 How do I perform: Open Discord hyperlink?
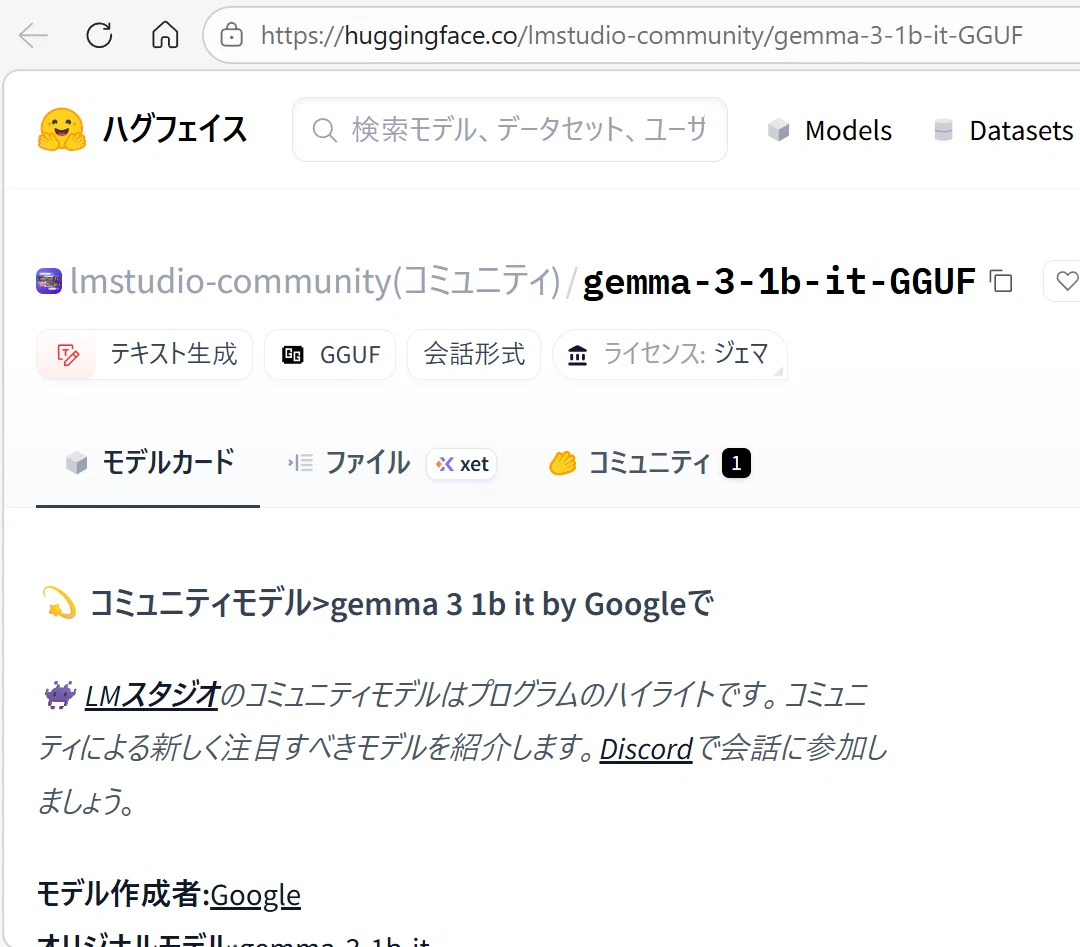point(646,749)
